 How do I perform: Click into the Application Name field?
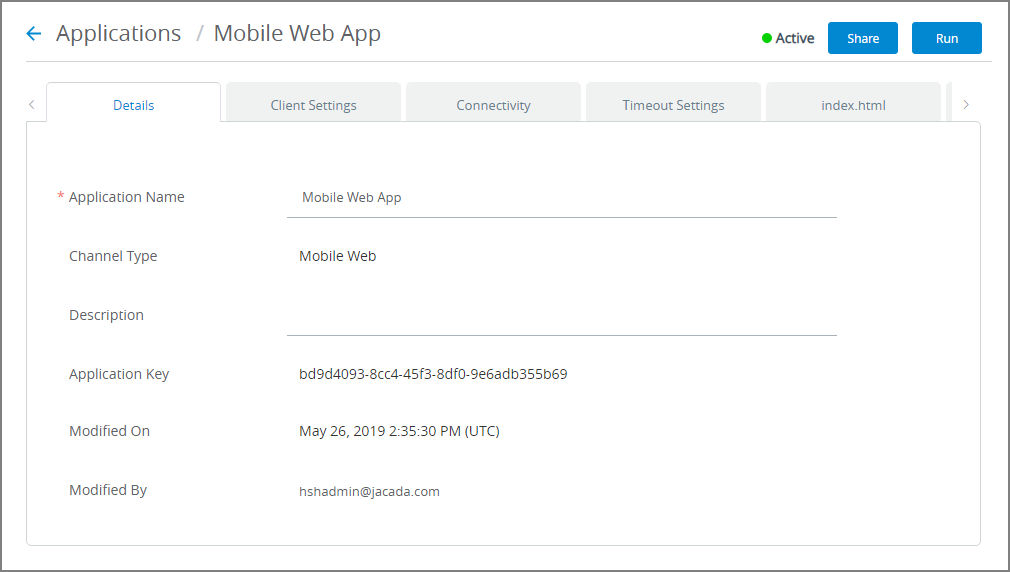tap(562, 198)
